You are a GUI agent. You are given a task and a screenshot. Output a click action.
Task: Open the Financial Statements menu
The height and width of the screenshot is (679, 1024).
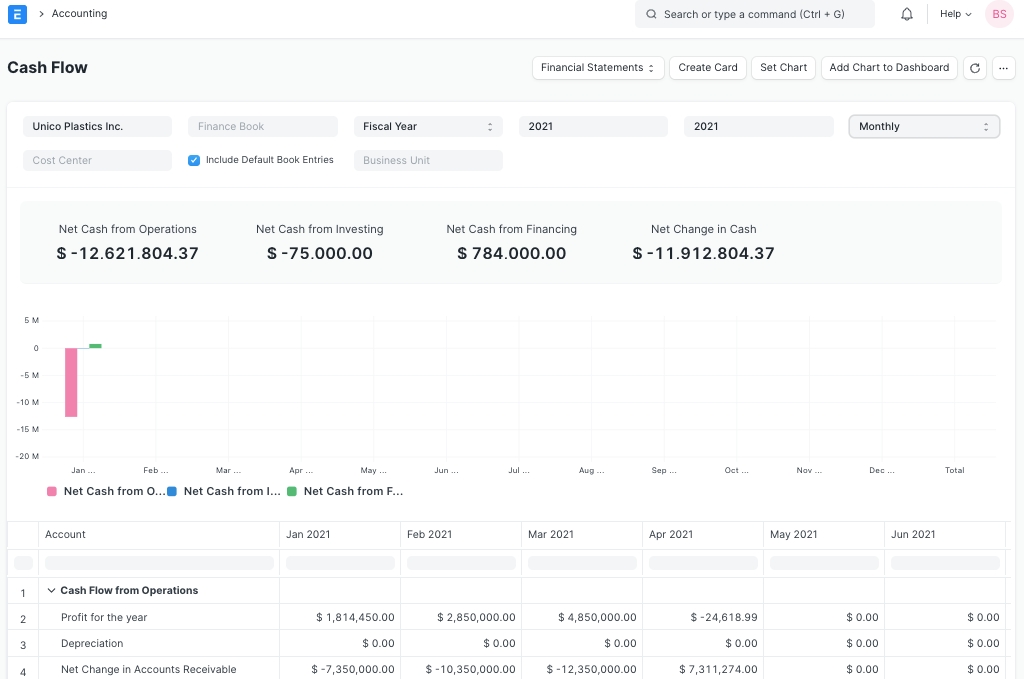coord(597,68)
